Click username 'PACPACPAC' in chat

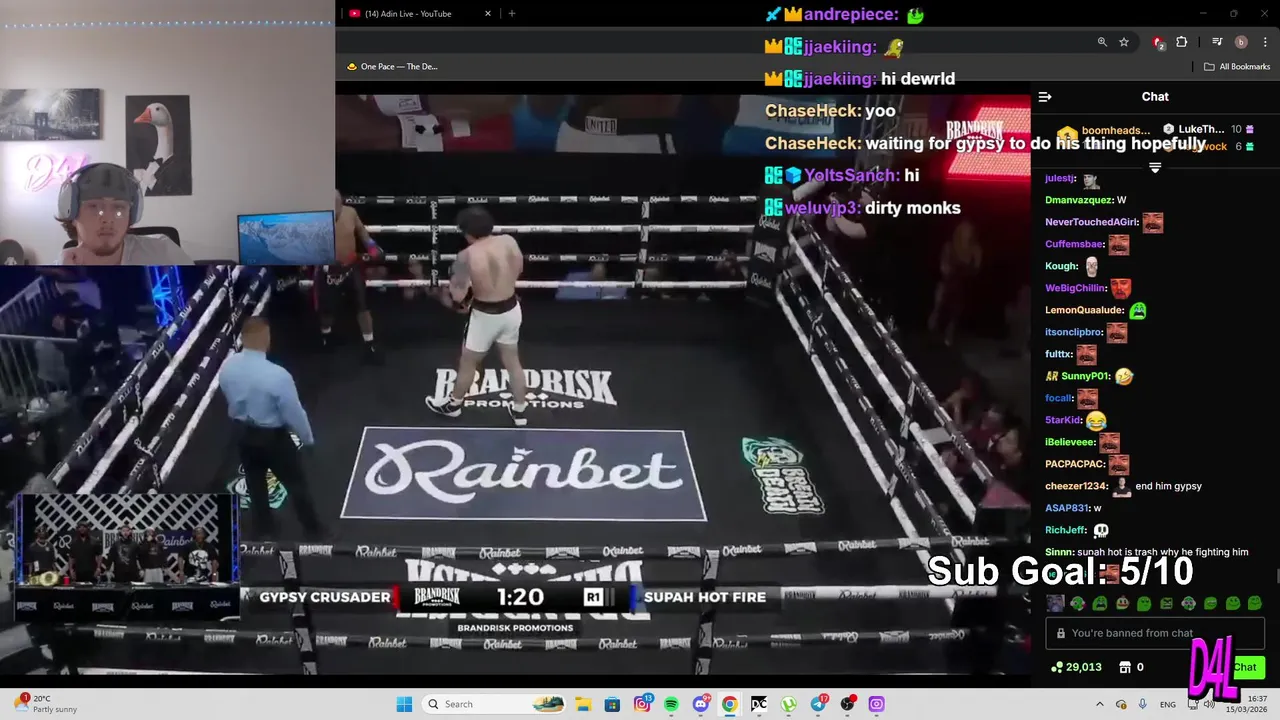[x=1074, y=464]
